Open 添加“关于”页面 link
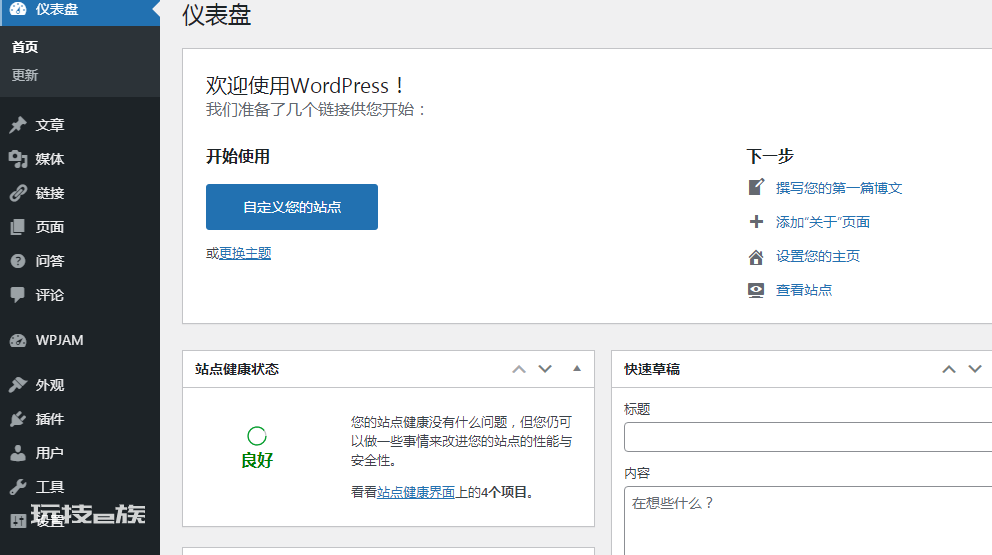 click(822, 222)
